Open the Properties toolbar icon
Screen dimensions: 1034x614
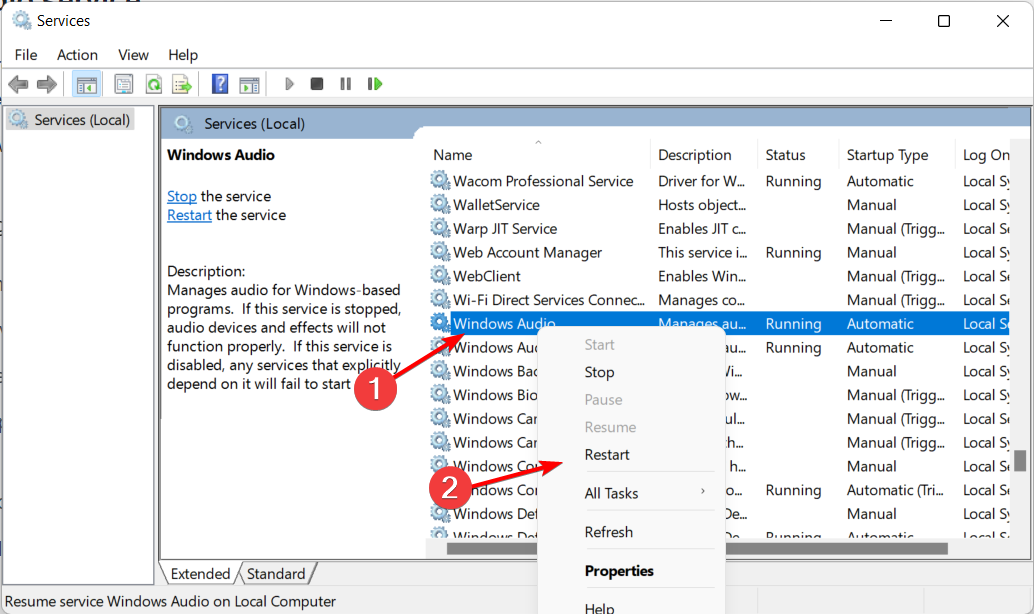tap(123, 84)
